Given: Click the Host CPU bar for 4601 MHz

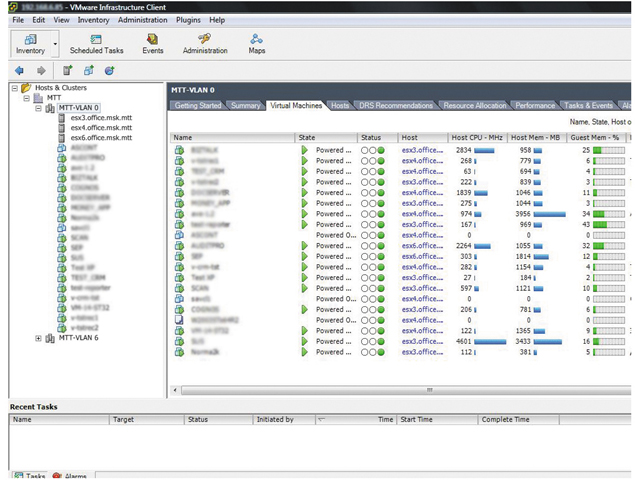Looking at the screenshot, I should [490, 342].
